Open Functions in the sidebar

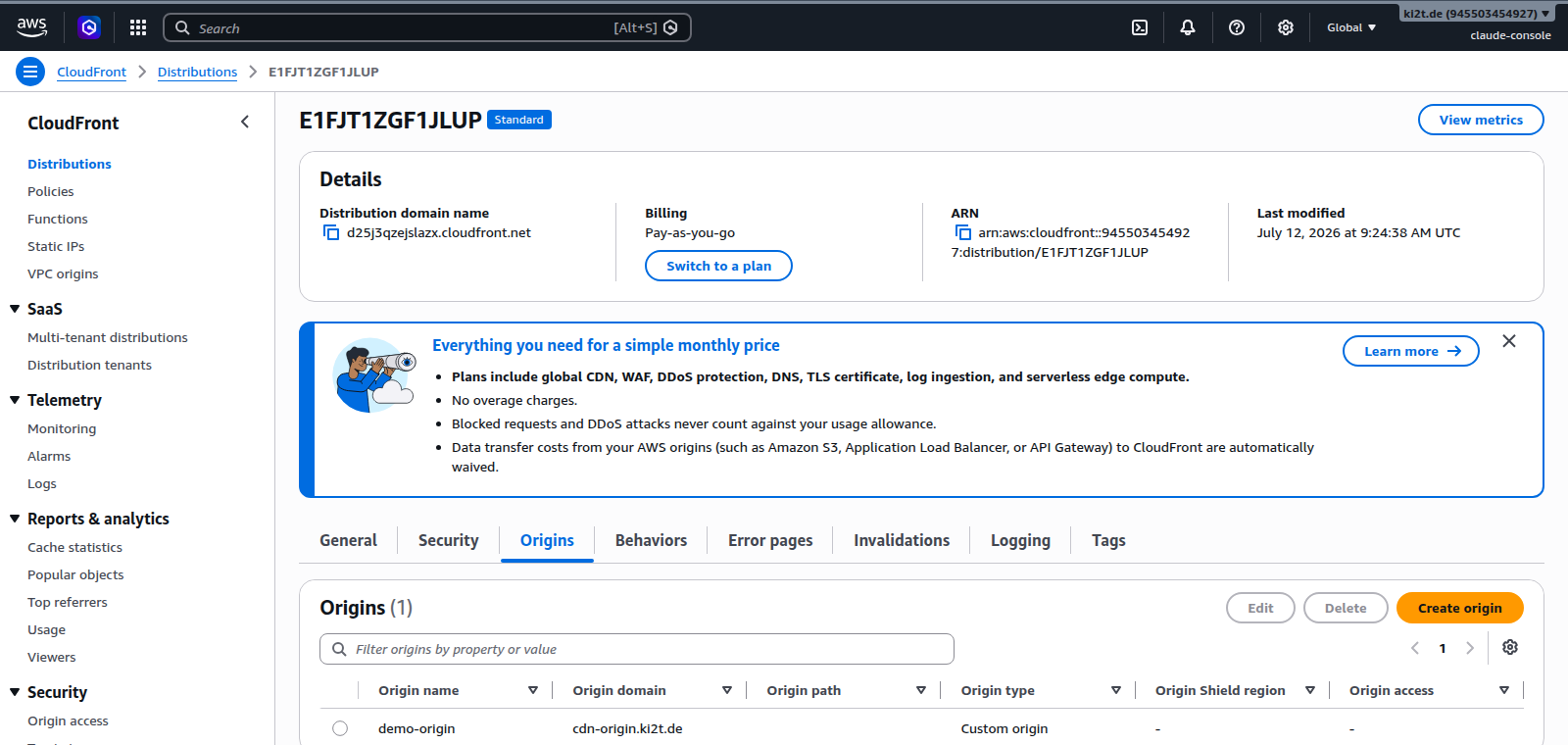tap(58, 219)
